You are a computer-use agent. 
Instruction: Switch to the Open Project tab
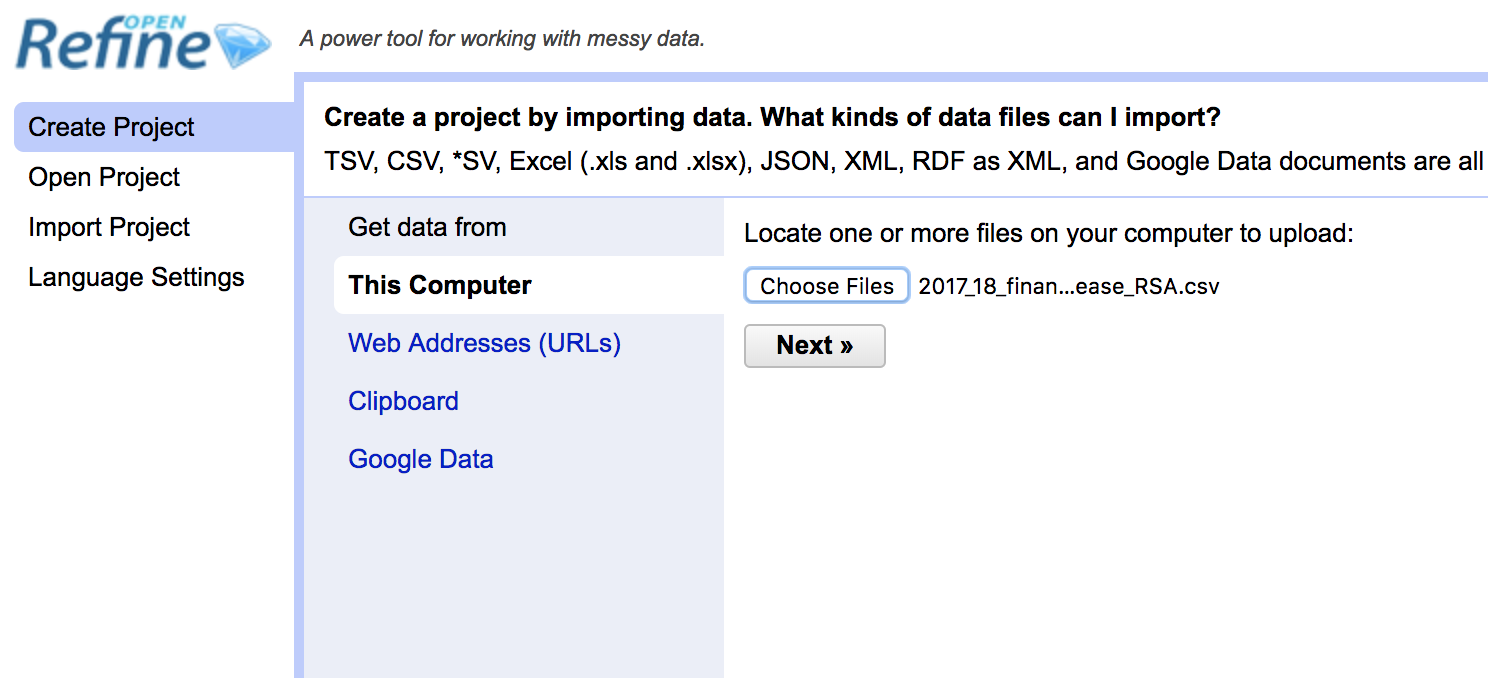pyautogui.click(x=104, y=177)
